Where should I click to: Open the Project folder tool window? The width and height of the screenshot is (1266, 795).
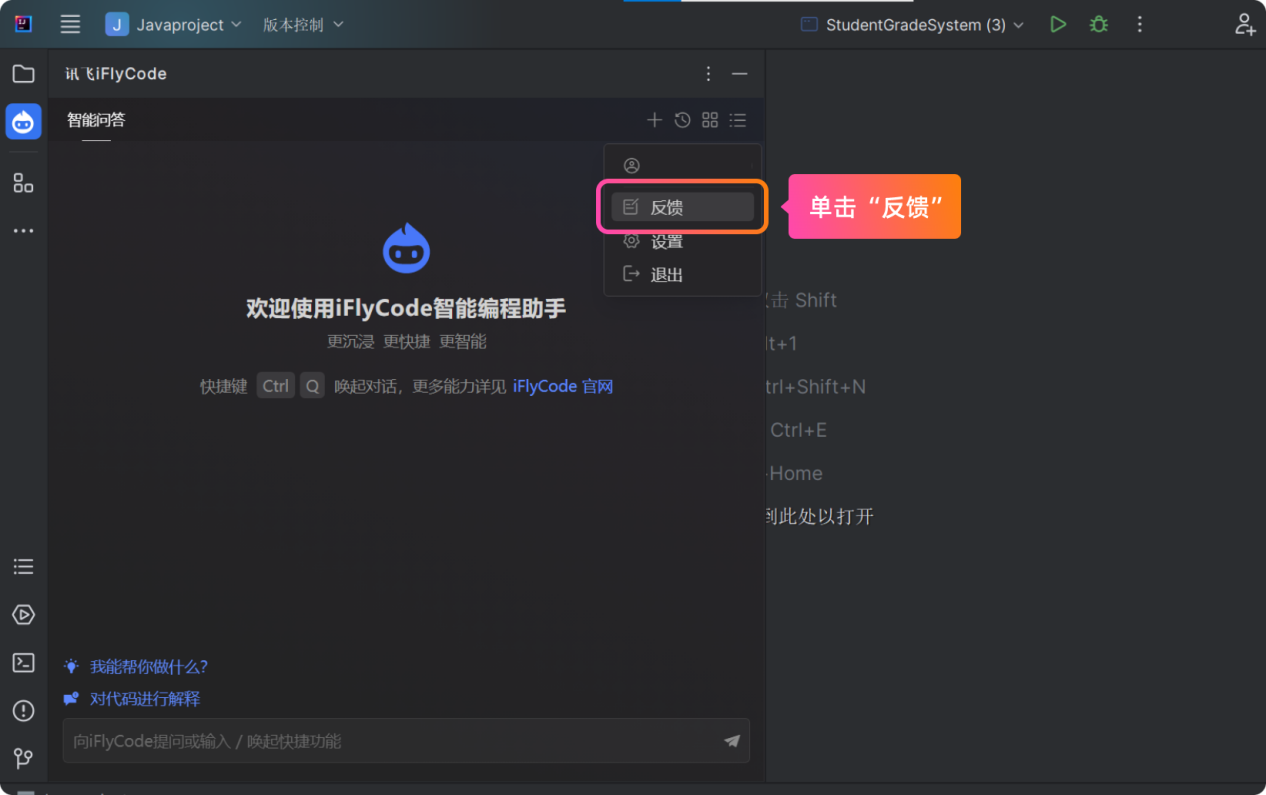tap(23, 74)
